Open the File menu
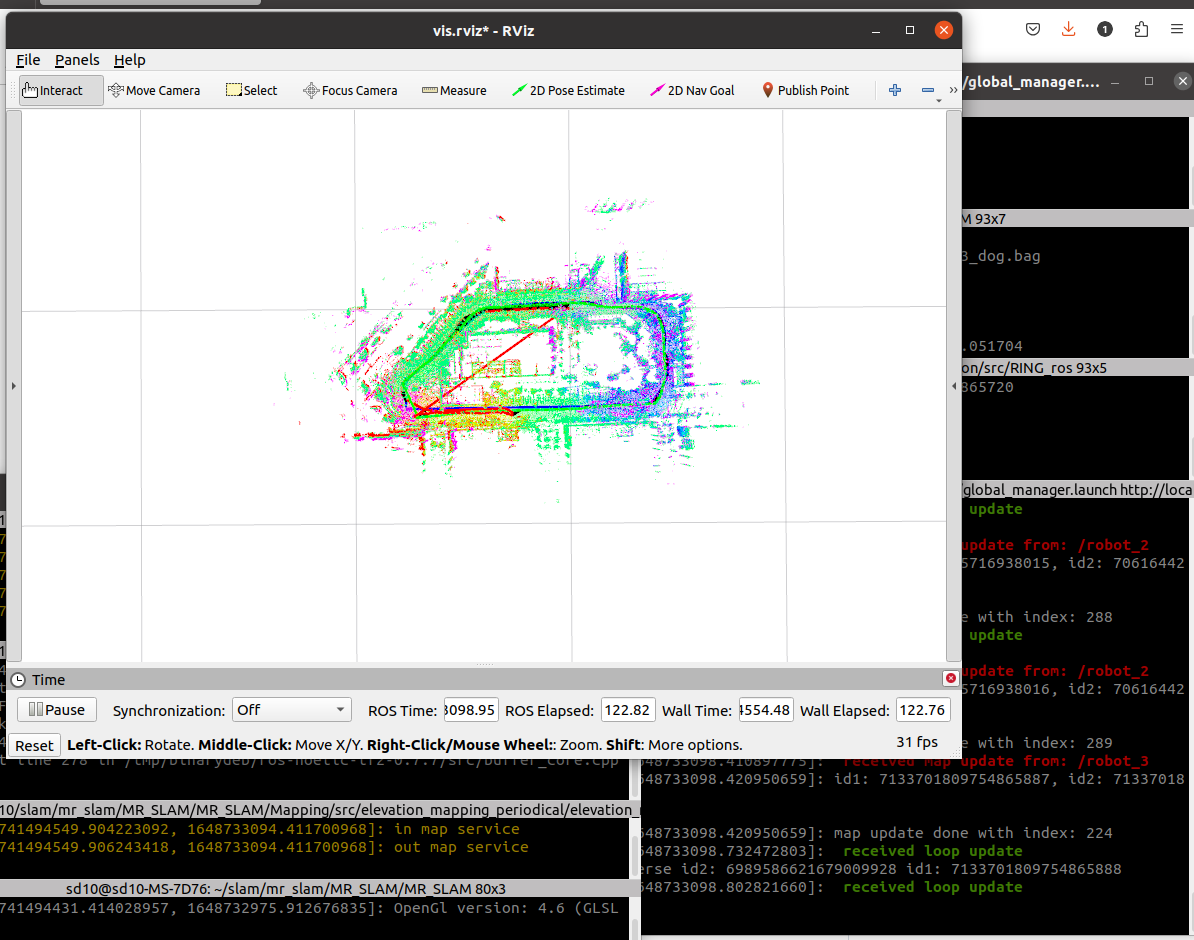Image resolution: width=1194 pixels, height=940 pixels. click(x=28, y=59)
